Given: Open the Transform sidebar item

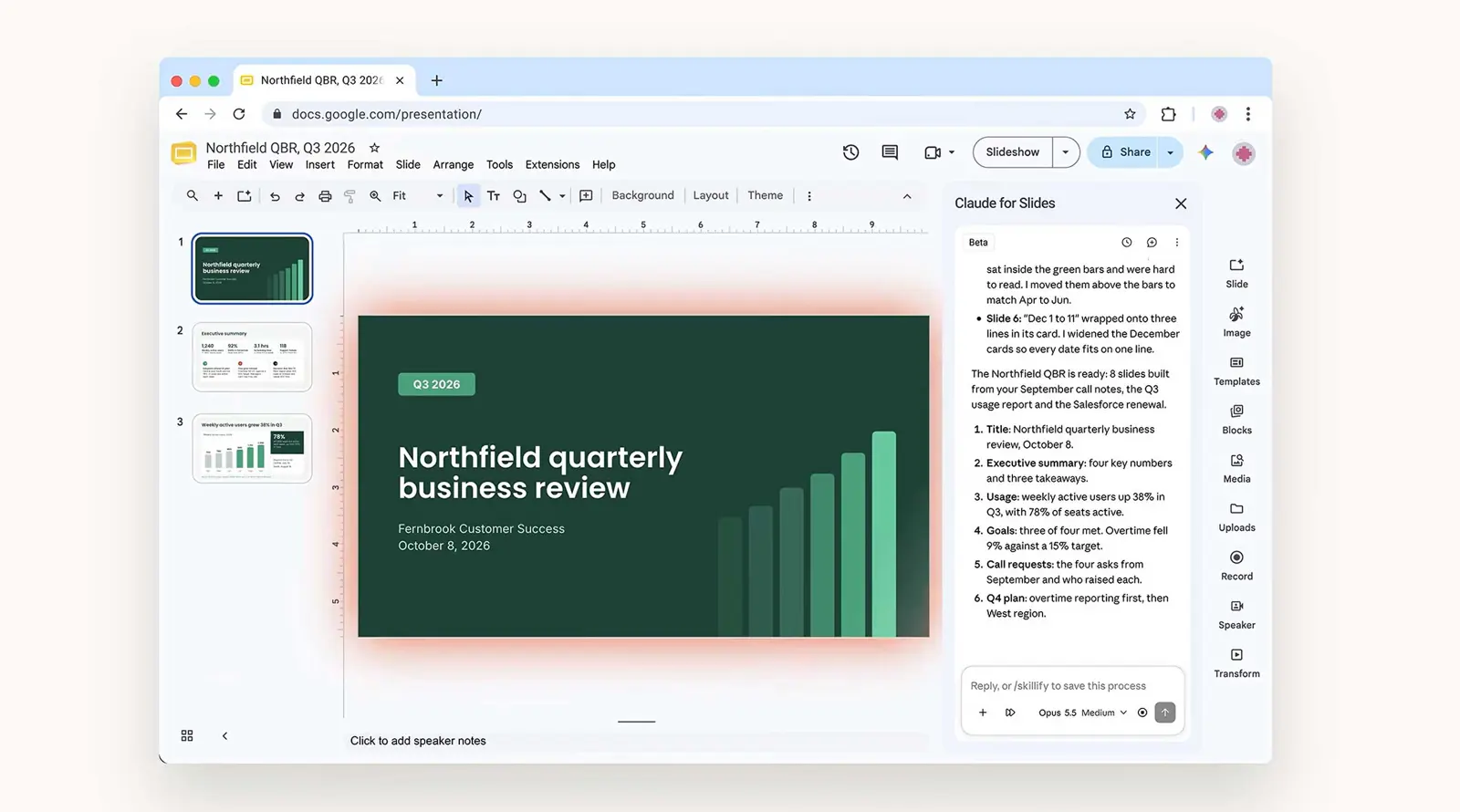Looking at the screenshot, I should pos(1236,663).
